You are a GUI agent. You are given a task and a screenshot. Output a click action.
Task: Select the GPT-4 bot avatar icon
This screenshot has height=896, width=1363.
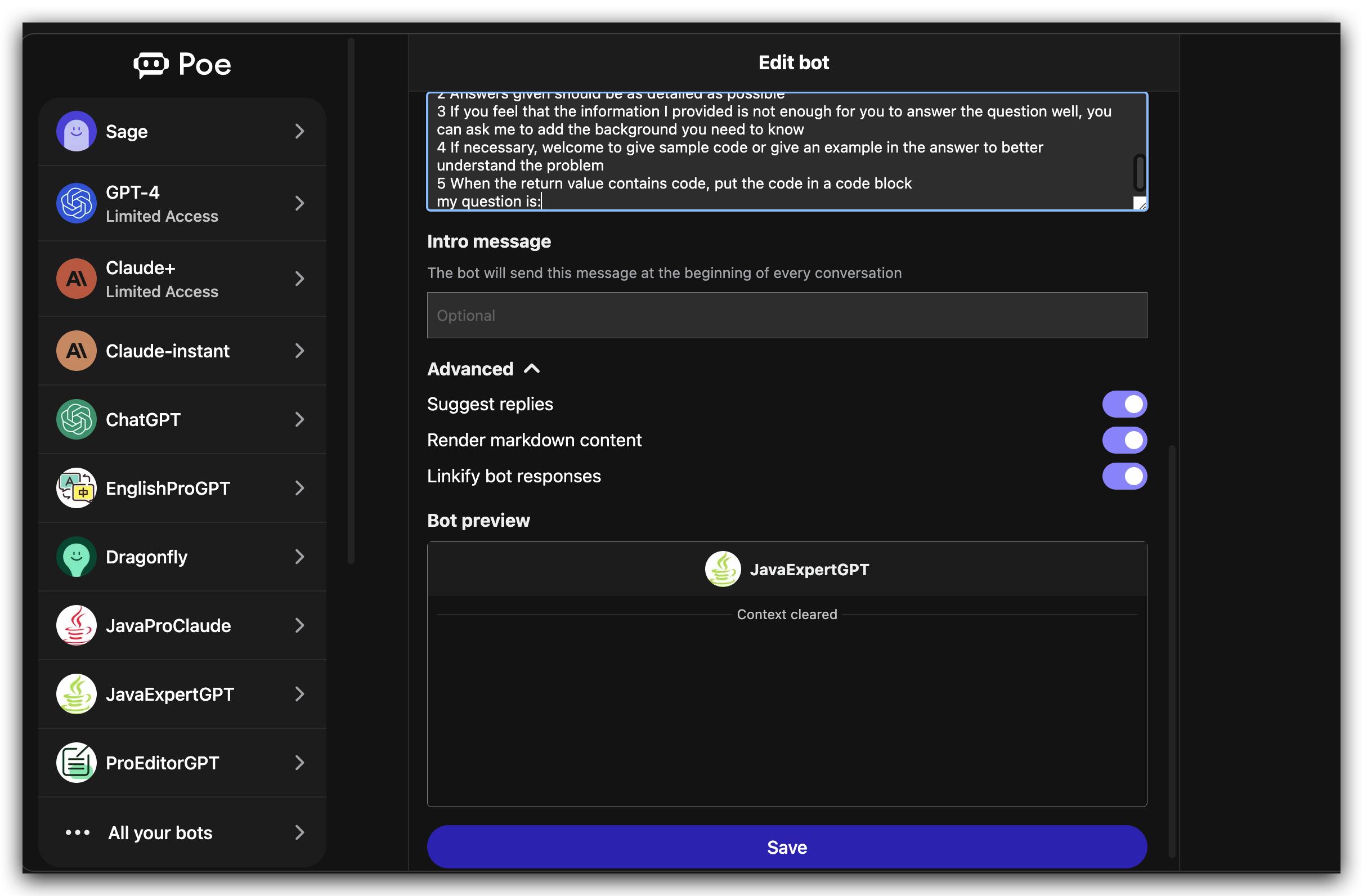click(76, 203)
